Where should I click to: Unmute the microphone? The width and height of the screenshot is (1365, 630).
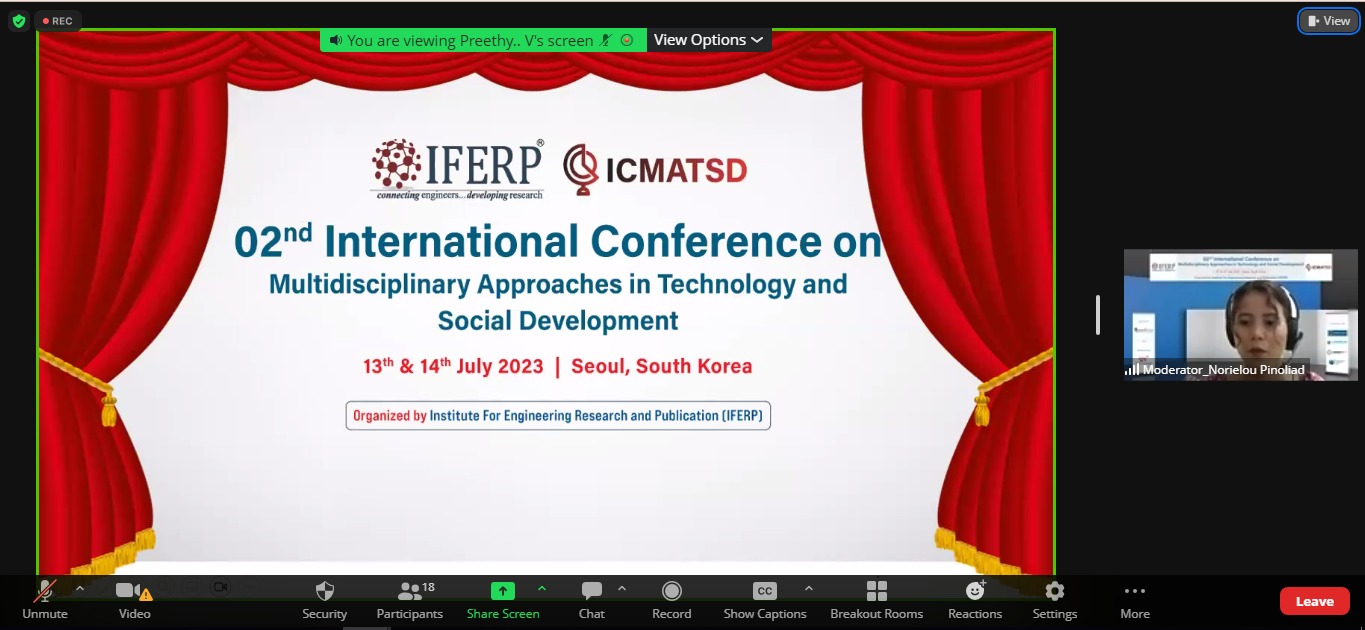click(45, 600)
